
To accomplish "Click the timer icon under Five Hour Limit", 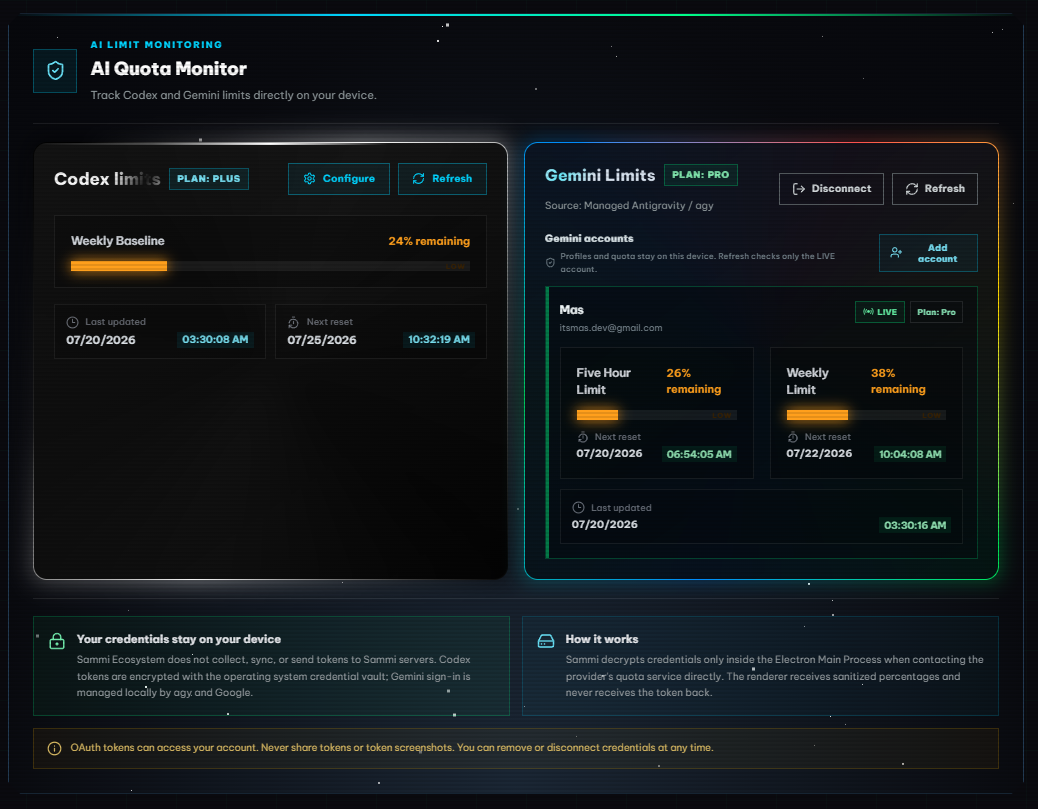I will click(x=583, y=437).
